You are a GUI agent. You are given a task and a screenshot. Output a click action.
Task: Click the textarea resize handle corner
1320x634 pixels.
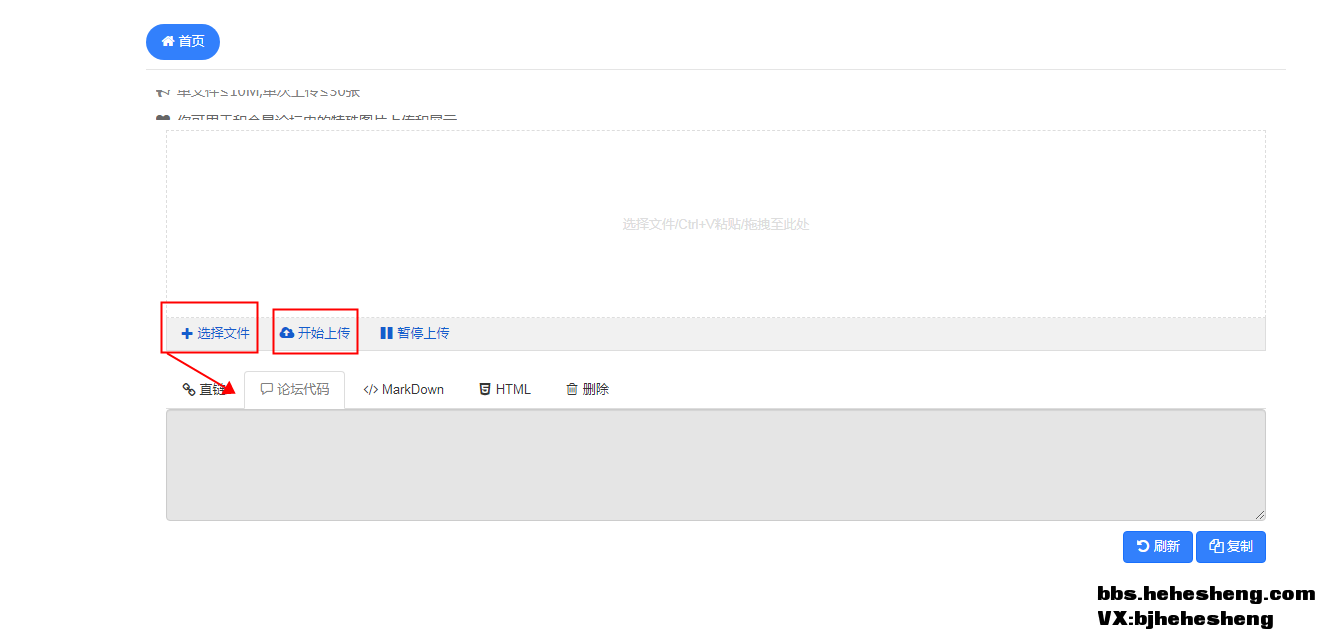pos(1259,514)
